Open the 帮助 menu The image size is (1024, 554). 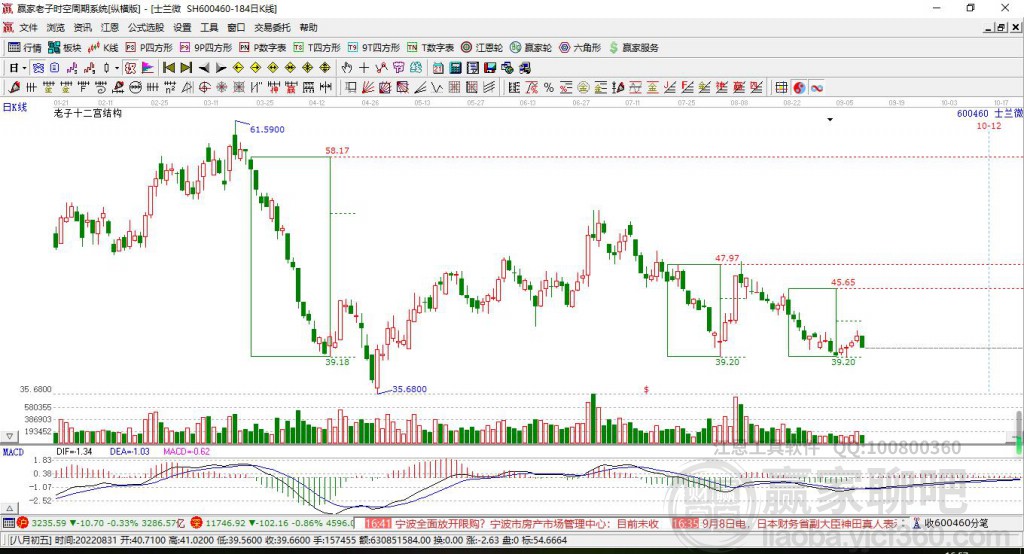click(x=308, y=27)
